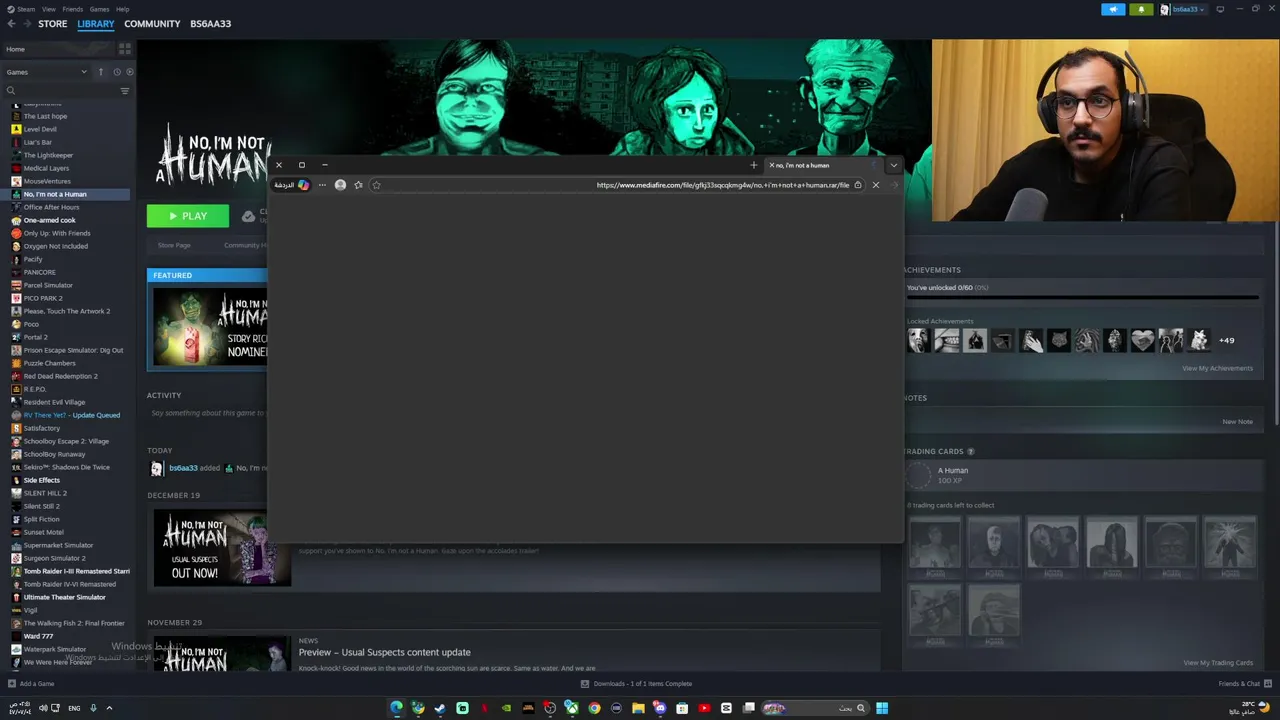This screenshot has height=720, width=1280.
Task: Open bs6aa33 account dropdown
Action: pyautogui.click(x=1183, y=9)
